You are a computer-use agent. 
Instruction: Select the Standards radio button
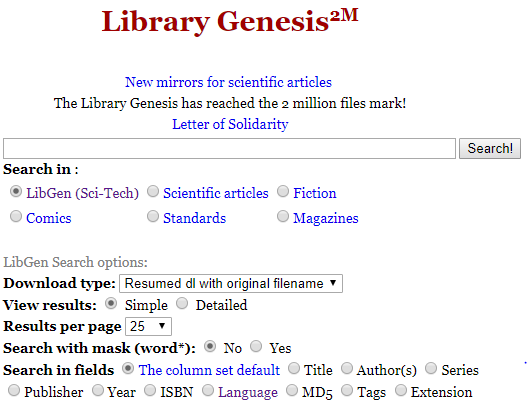[x=153, y=216]
